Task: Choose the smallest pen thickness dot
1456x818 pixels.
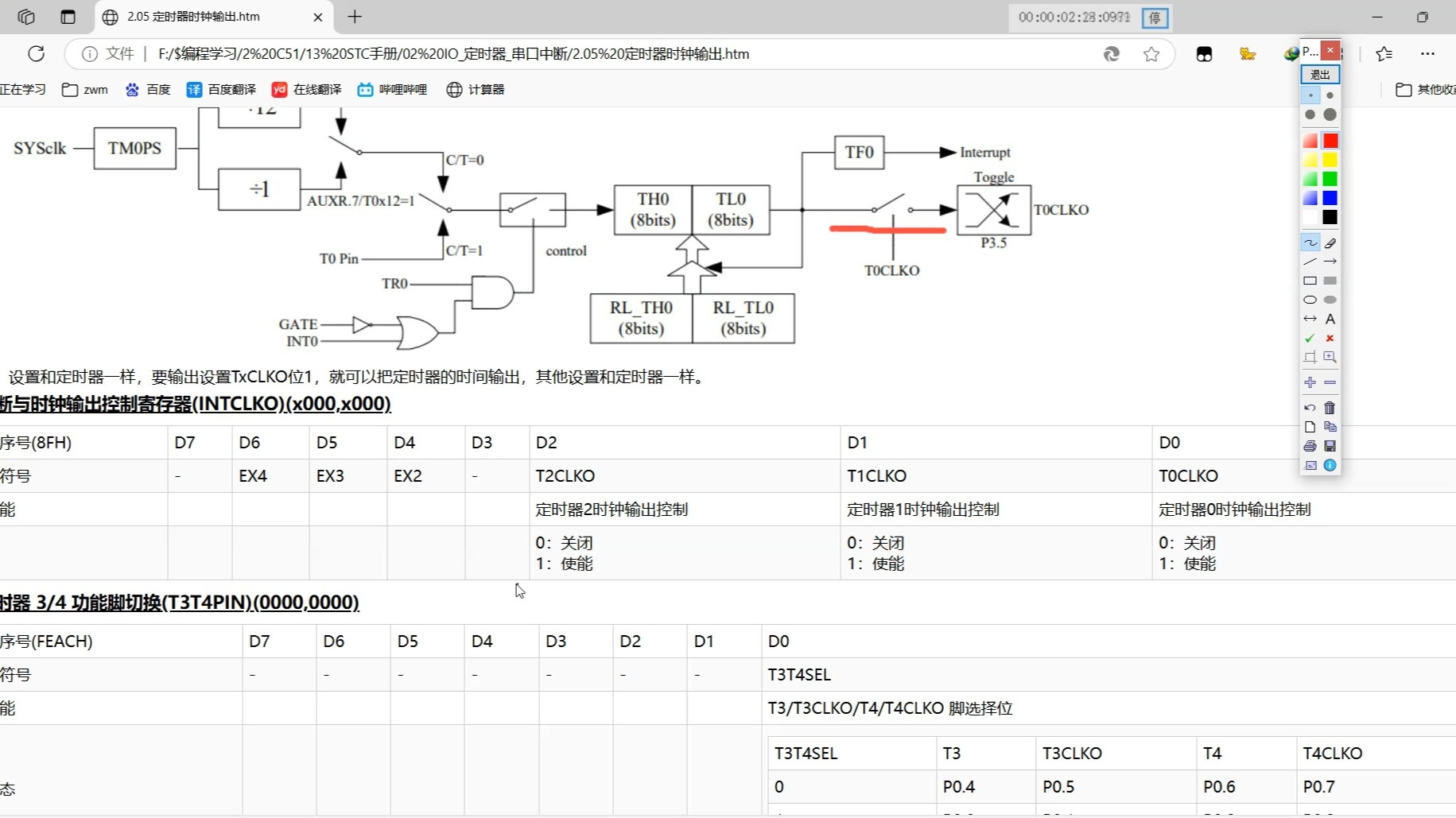Action: pos(1310,95)
